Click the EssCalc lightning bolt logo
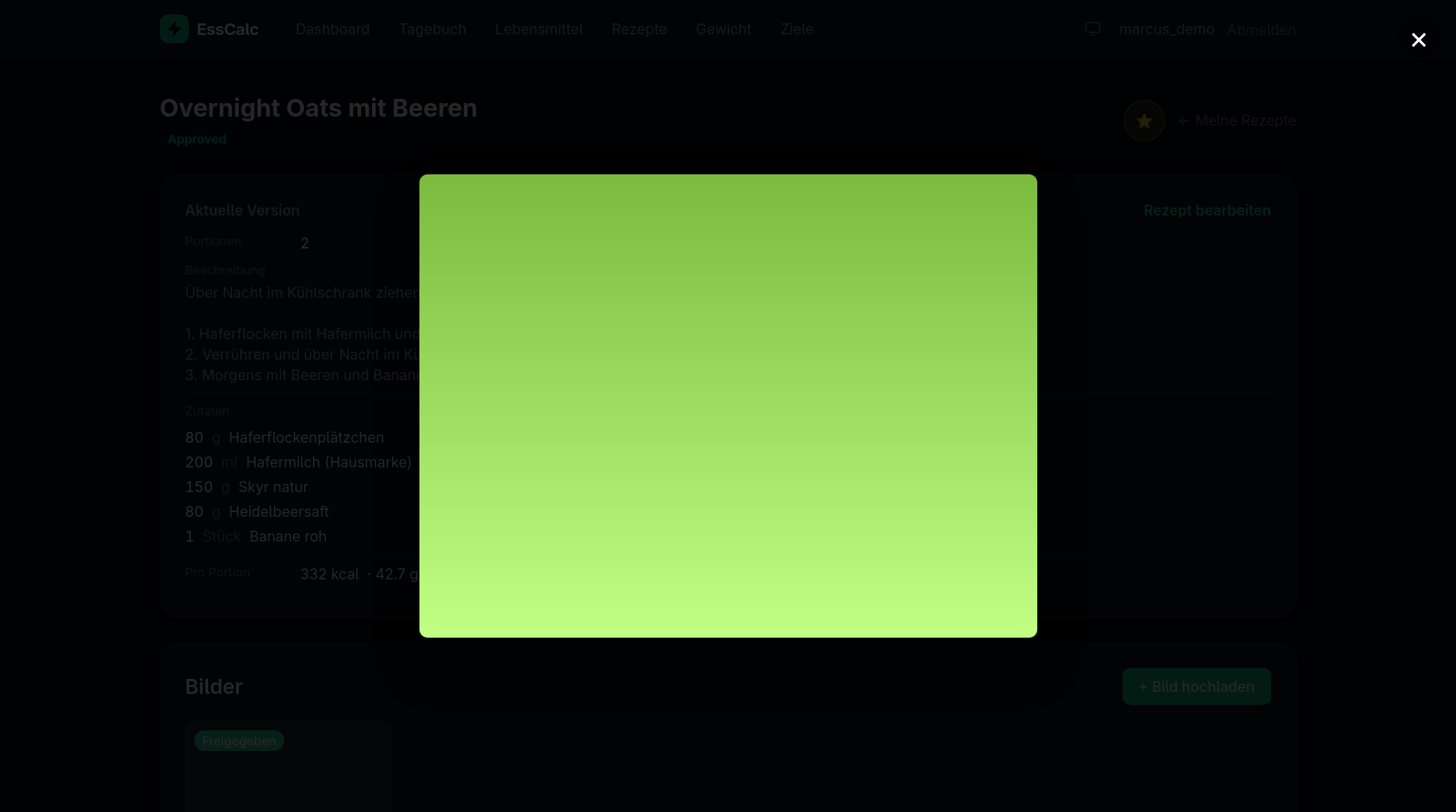 (174, 29)
